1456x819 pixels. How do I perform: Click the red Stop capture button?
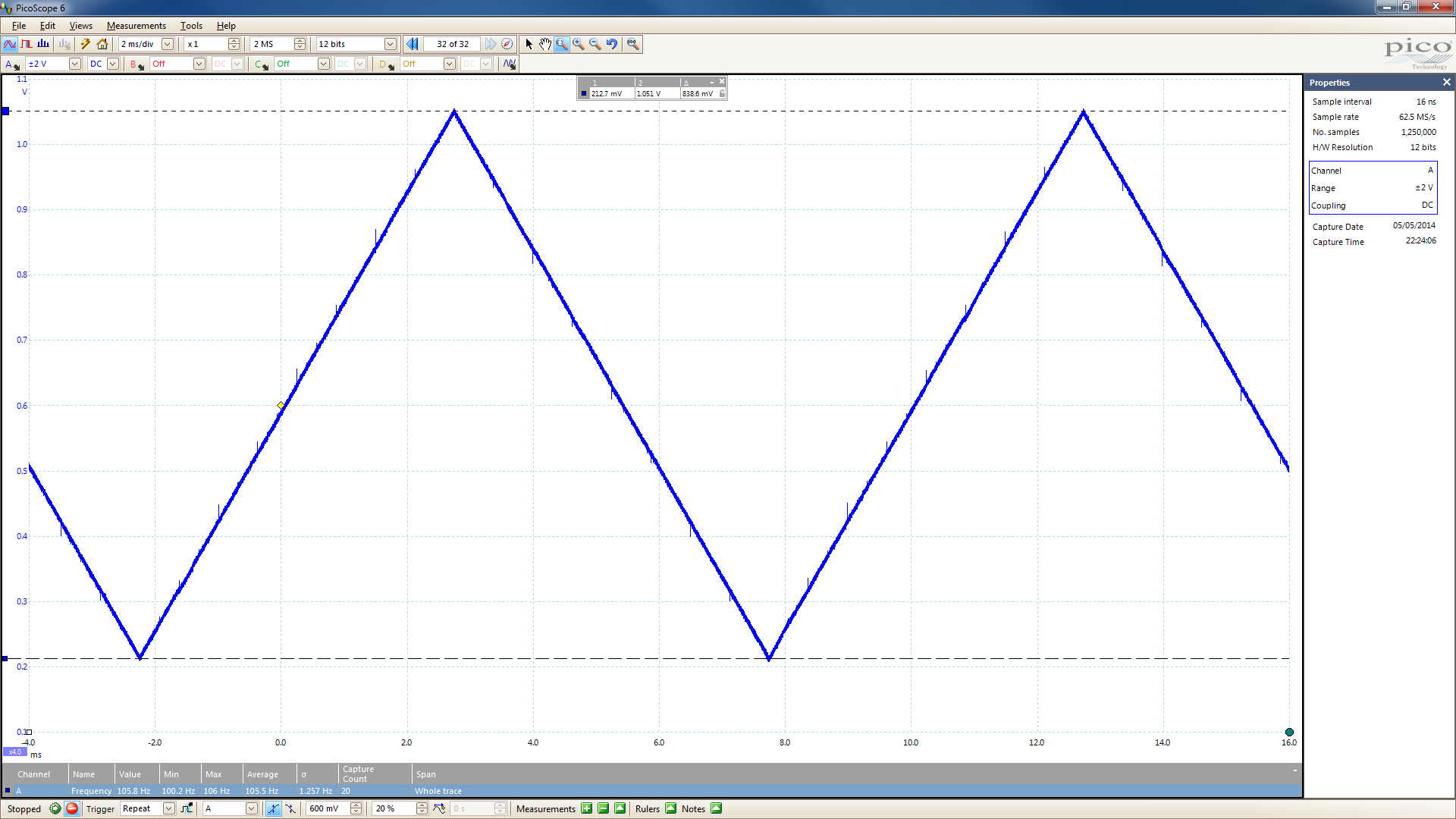pyautogui.click(x=72, y=808)
